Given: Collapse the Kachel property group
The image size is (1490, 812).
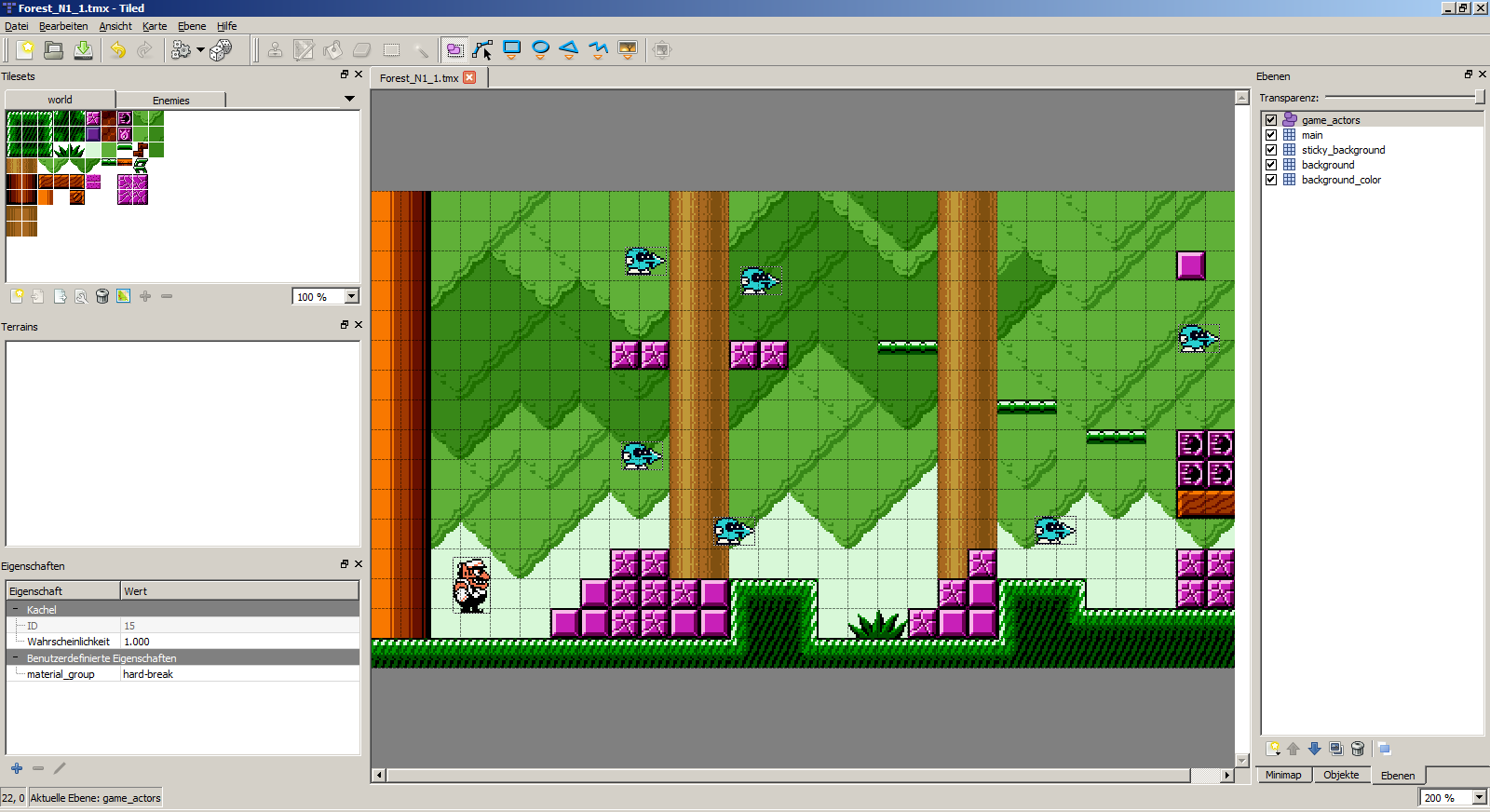Looking at the screenshot, I should tap(15, 609).
